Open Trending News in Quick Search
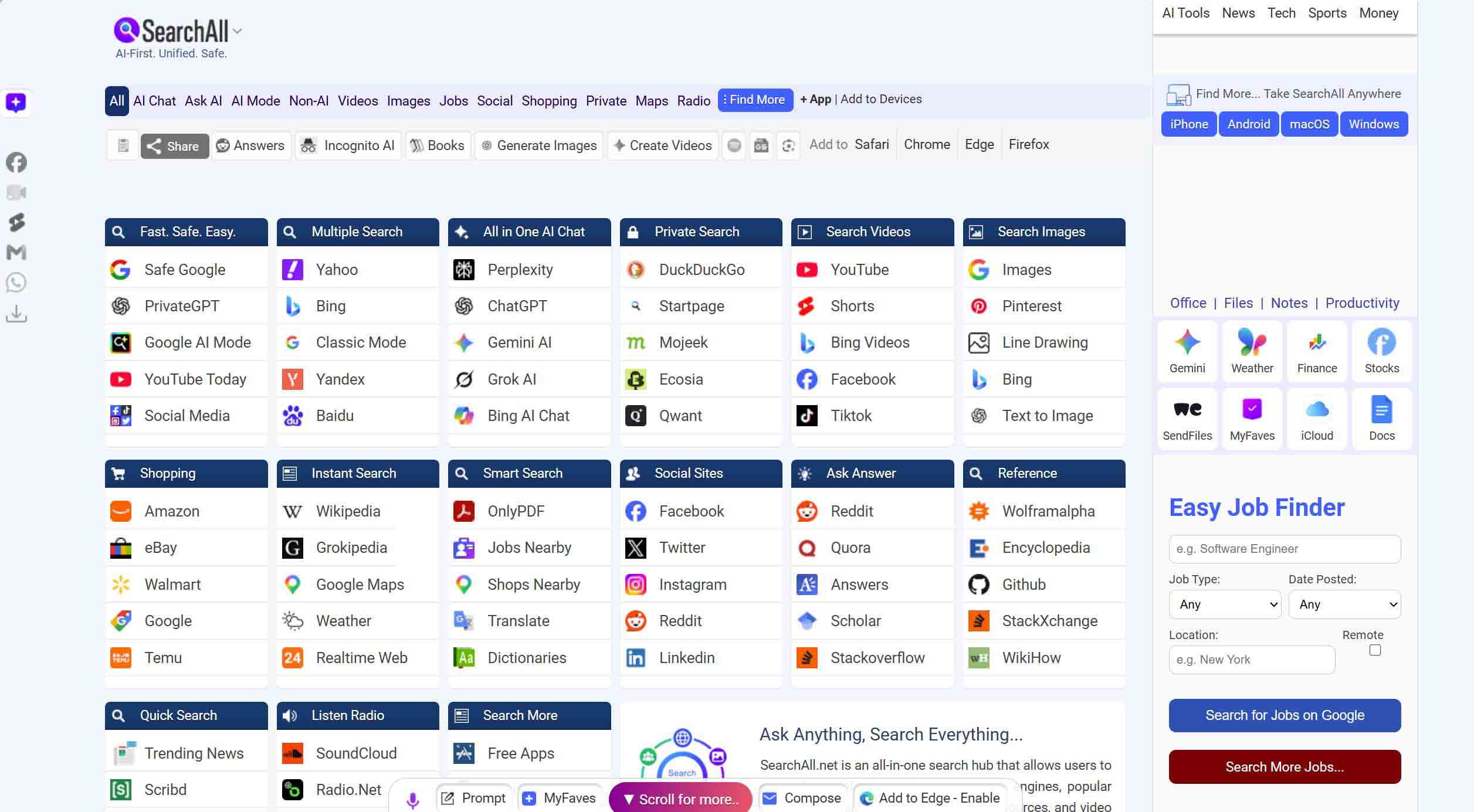The image size is (1474, 812). pos(186,753)
